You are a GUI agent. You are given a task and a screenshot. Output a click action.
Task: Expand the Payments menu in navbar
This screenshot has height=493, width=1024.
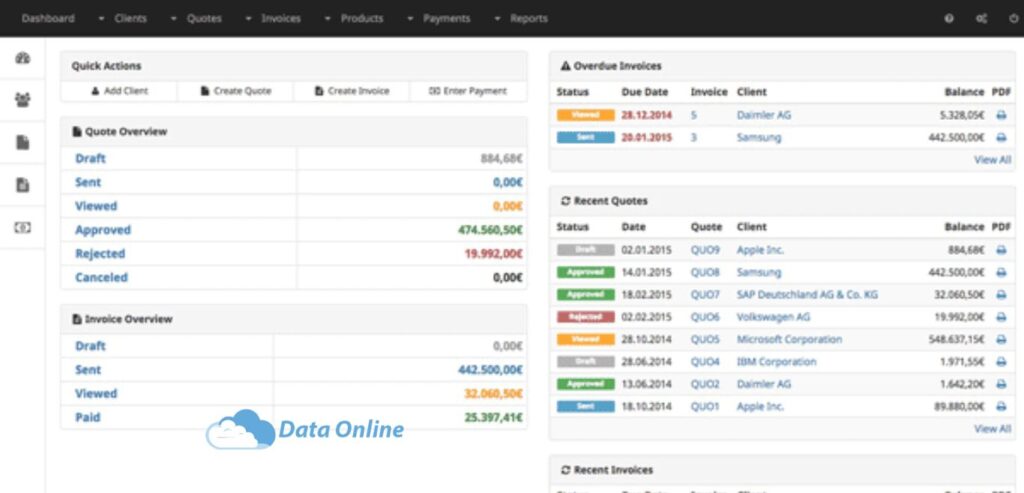438,18
